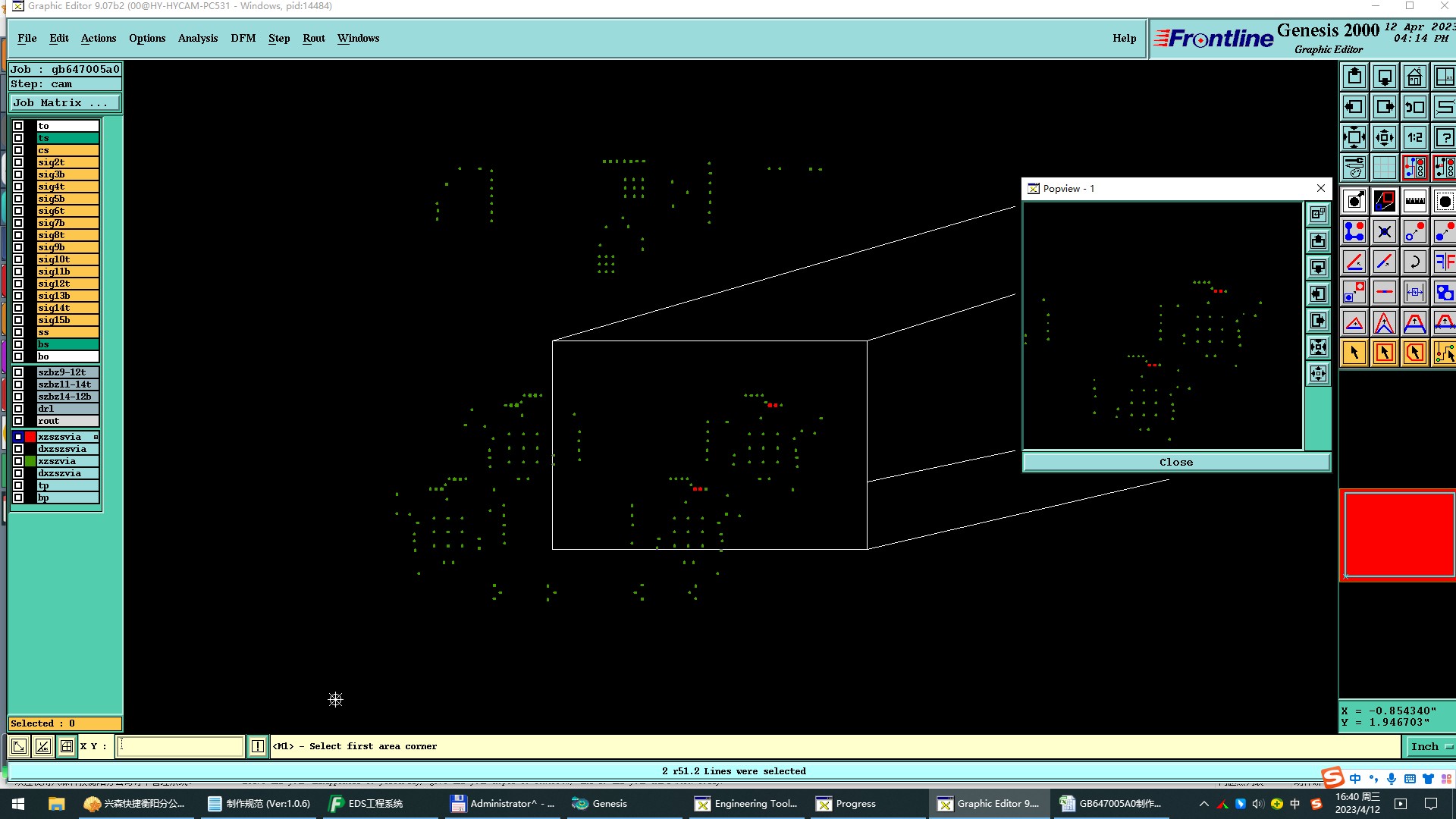This screenshot has height=819, width=1456.
Task: Select the rotate feature tool
Action: coord(1414,262)
